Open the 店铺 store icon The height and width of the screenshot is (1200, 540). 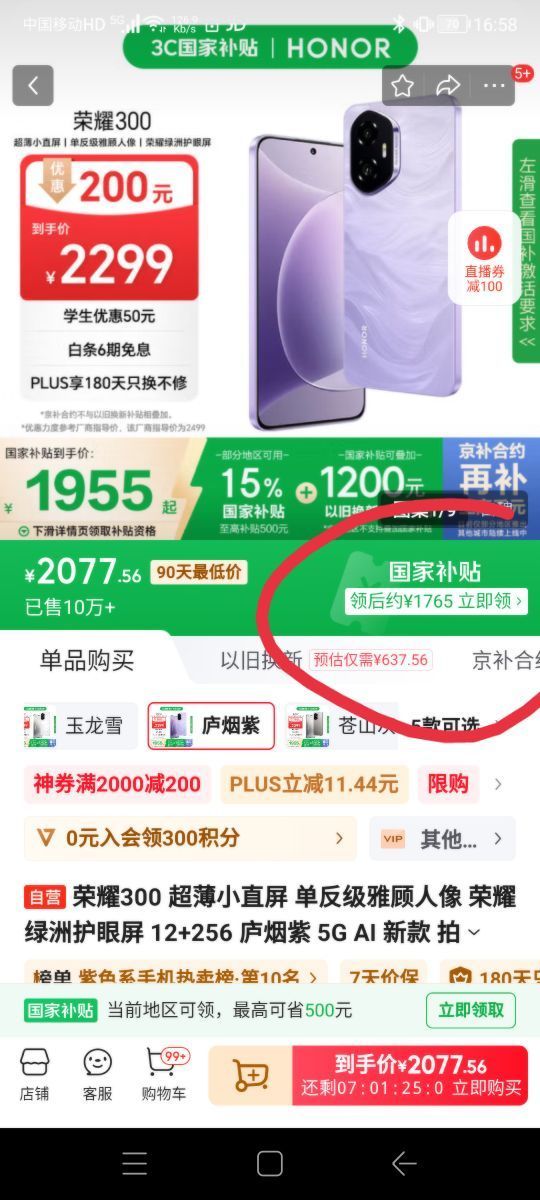tap(34, 1075)
